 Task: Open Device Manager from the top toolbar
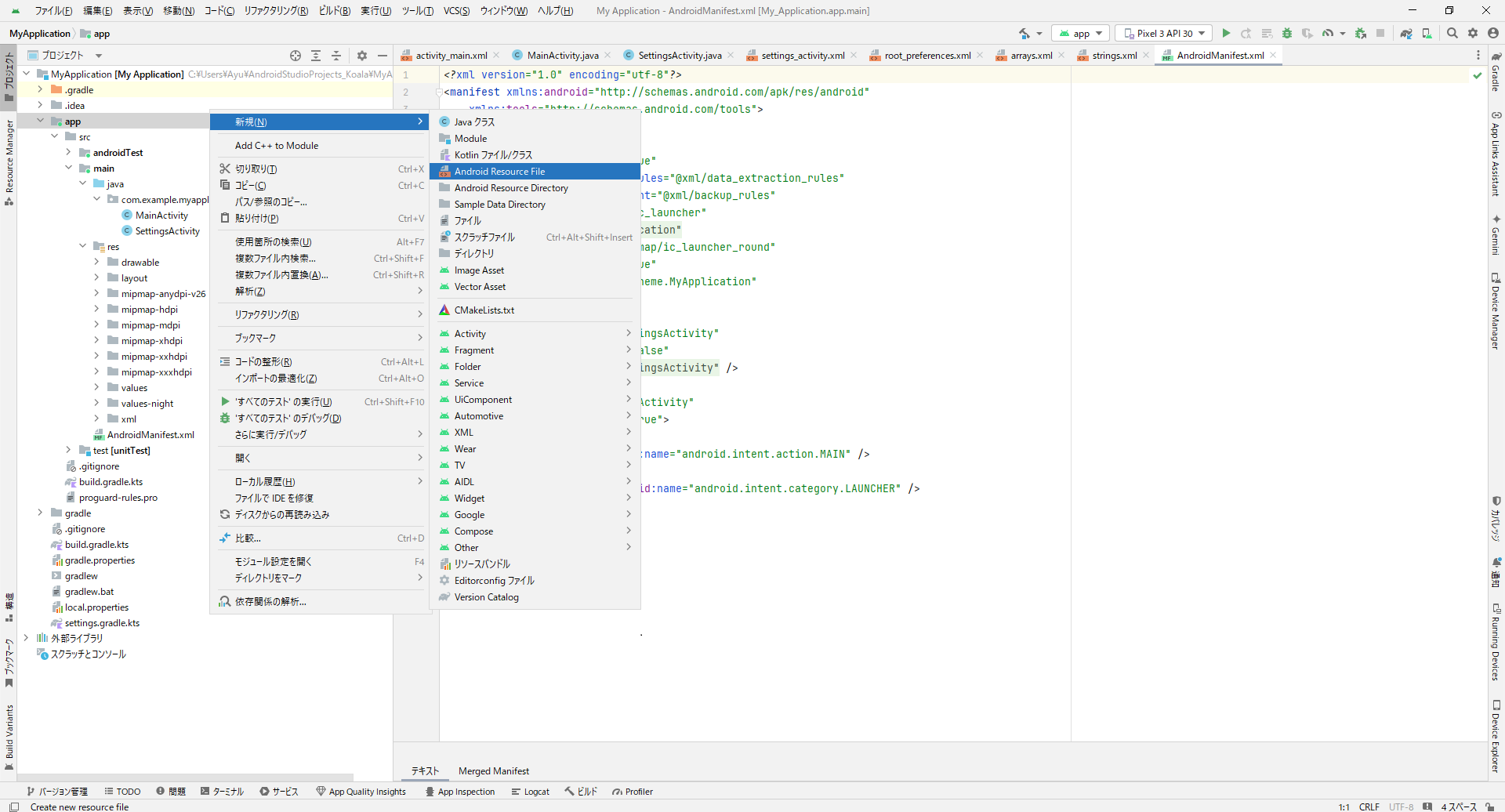pos(1427,33)
